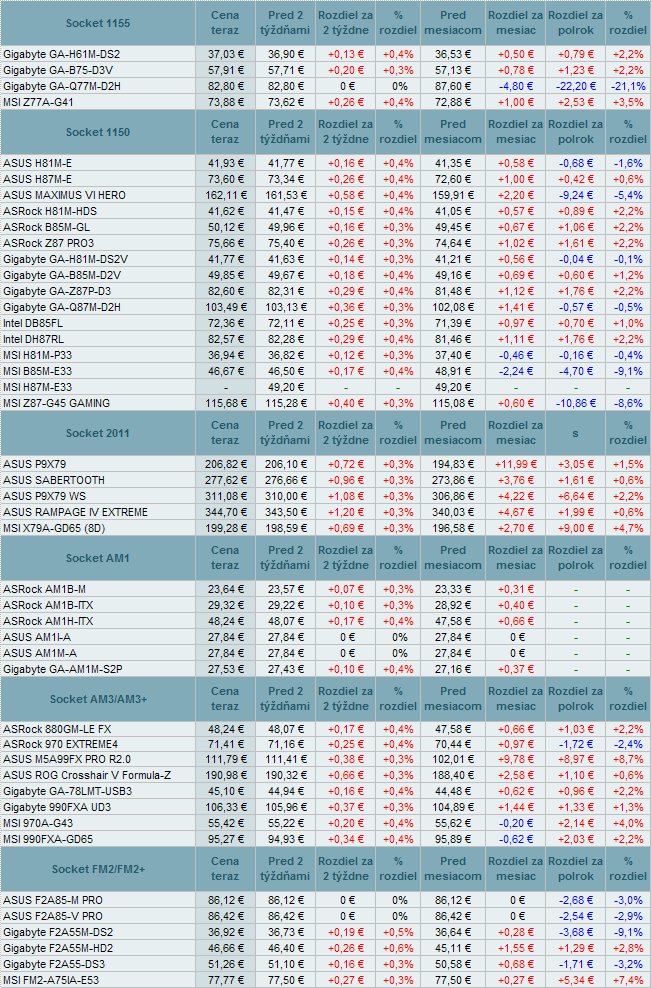The width and height of the screenshot is (651, 988).
Task: Click the Socket 1155 section header
Action: (x=98, y=23)
